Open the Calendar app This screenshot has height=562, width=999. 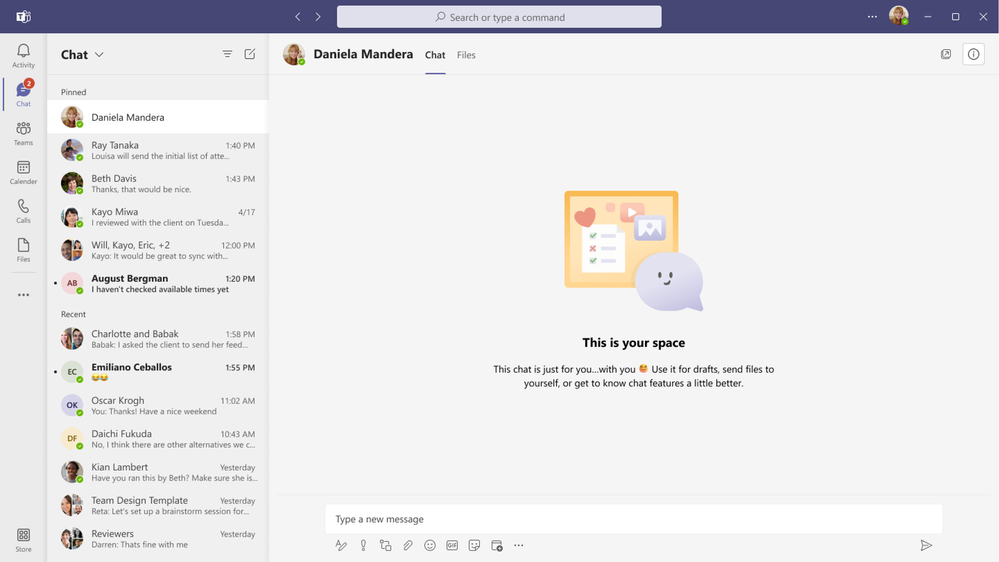pos(24,172)
